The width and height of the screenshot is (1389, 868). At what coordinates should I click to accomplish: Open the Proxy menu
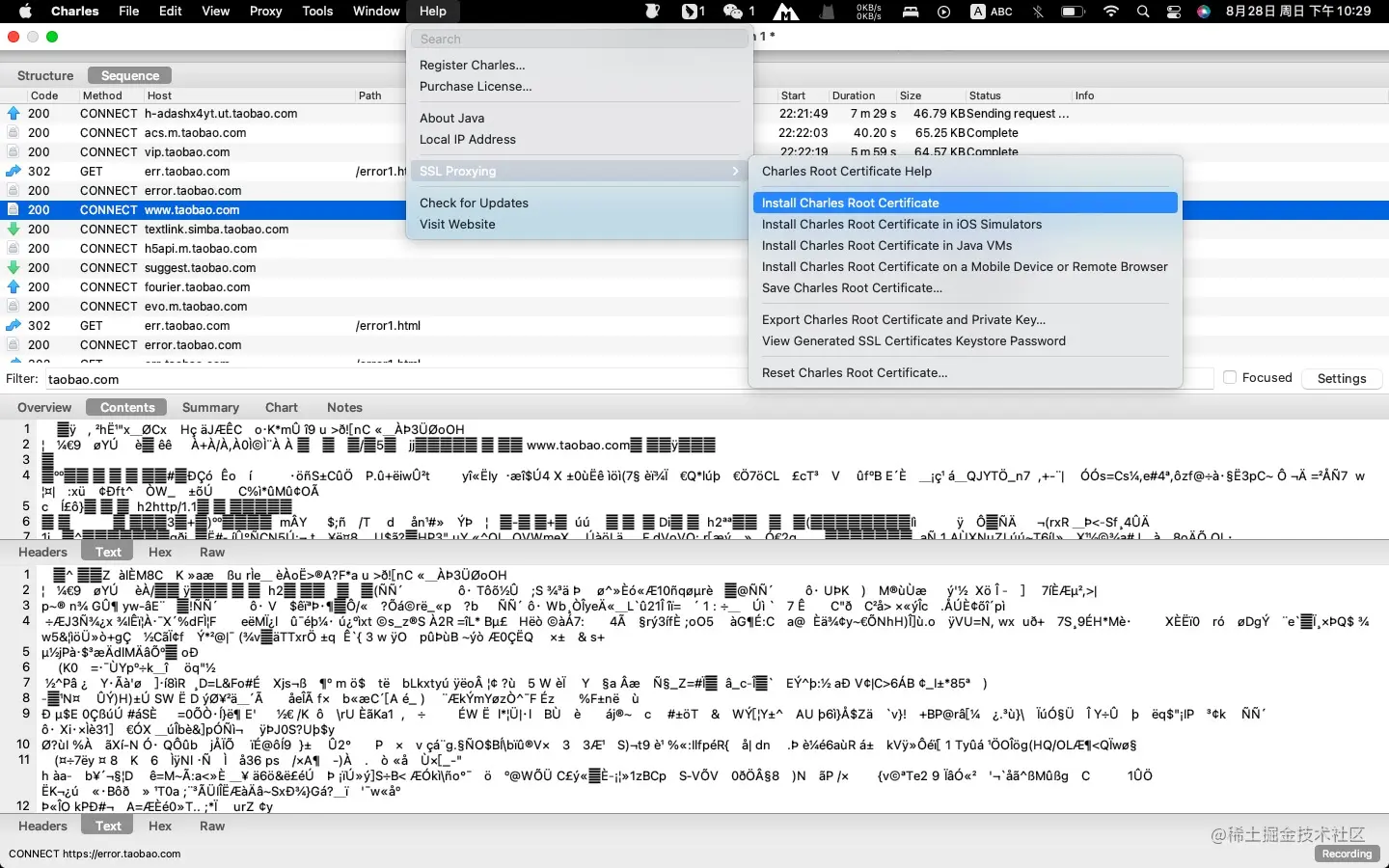(265, 12)
